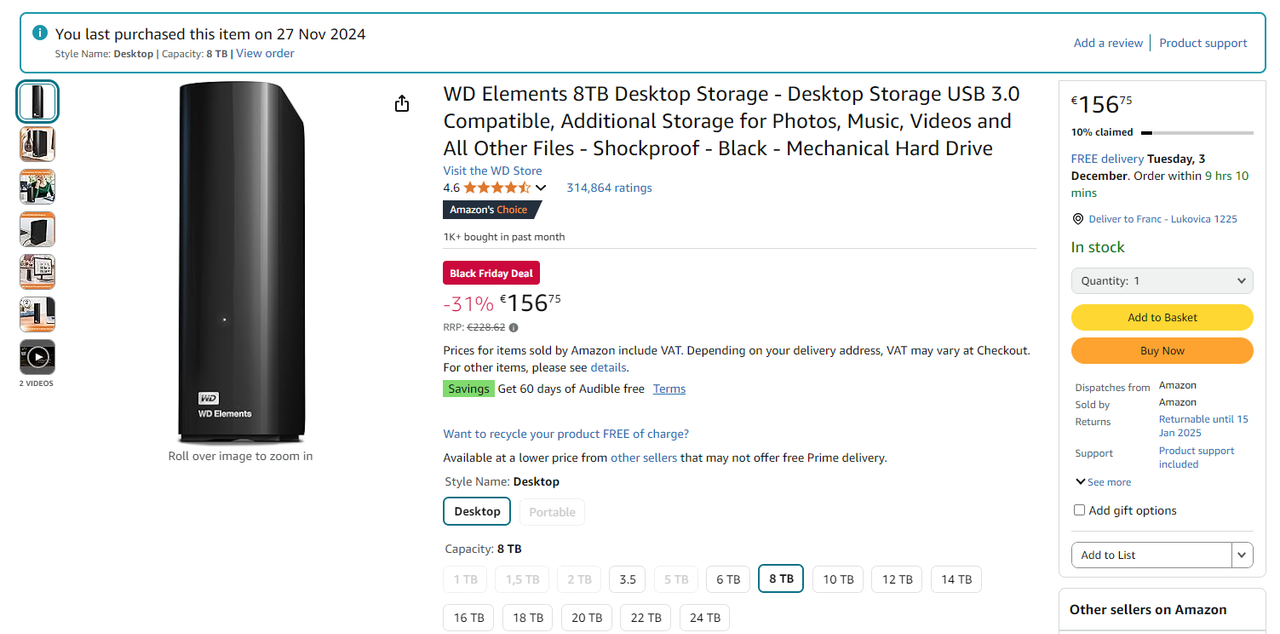
Task: Tick the Add gift options checkbox
Action: [x=1079, y=510]
